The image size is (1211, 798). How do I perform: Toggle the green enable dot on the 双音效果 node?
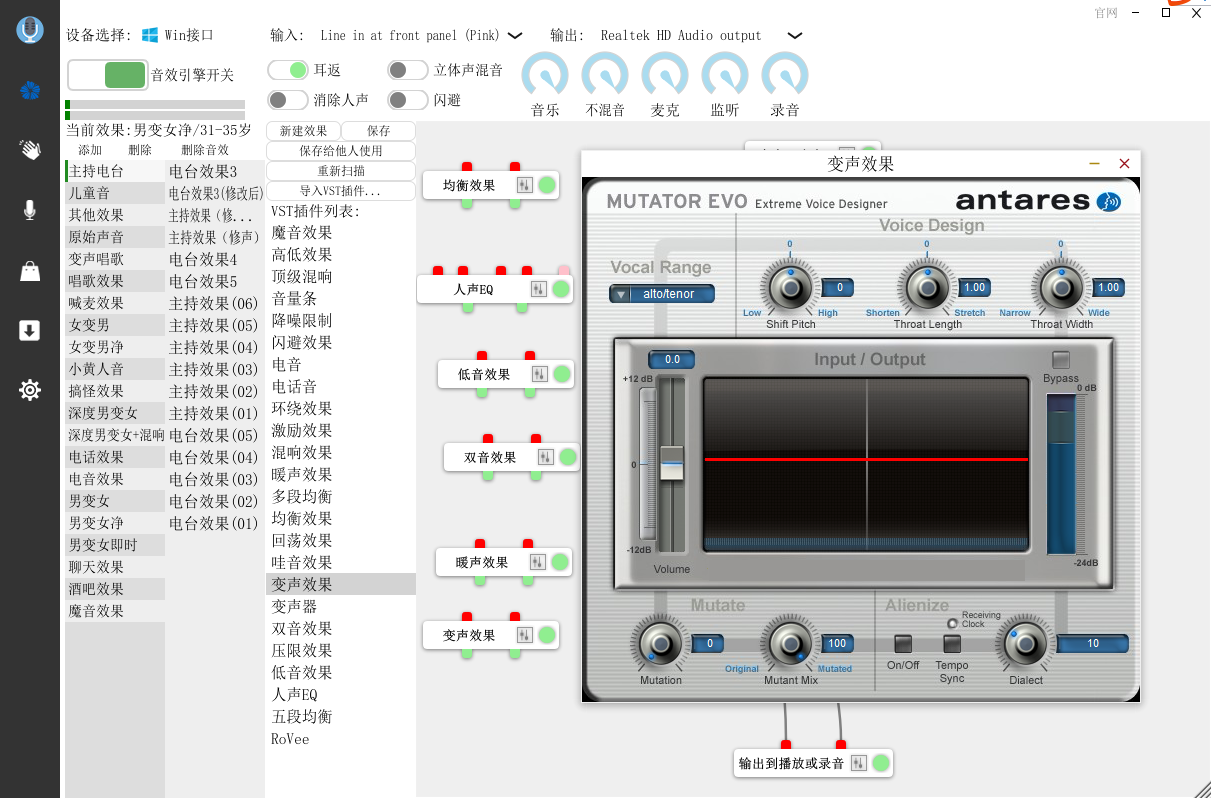click(567, 457)
